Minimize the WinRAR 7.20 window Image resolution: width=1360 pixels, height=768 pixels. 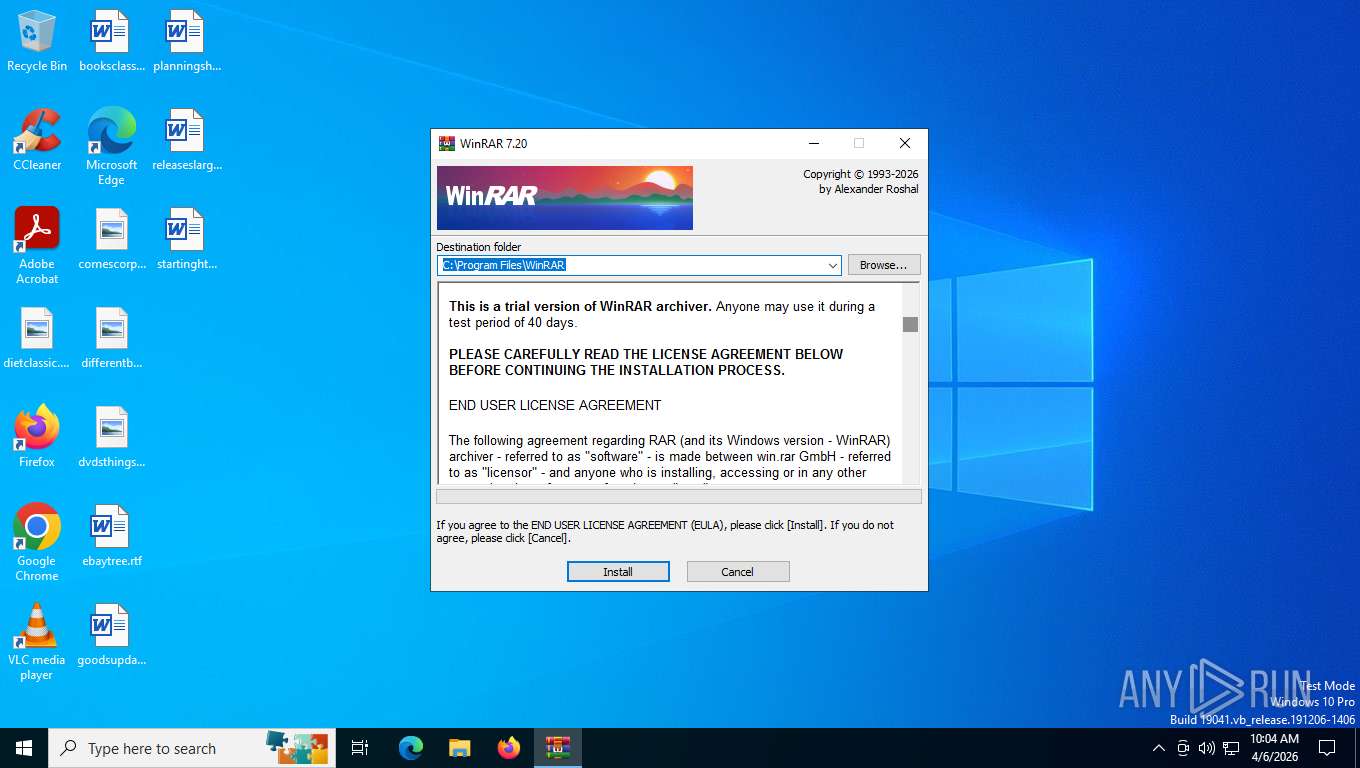tap(813, 143)
